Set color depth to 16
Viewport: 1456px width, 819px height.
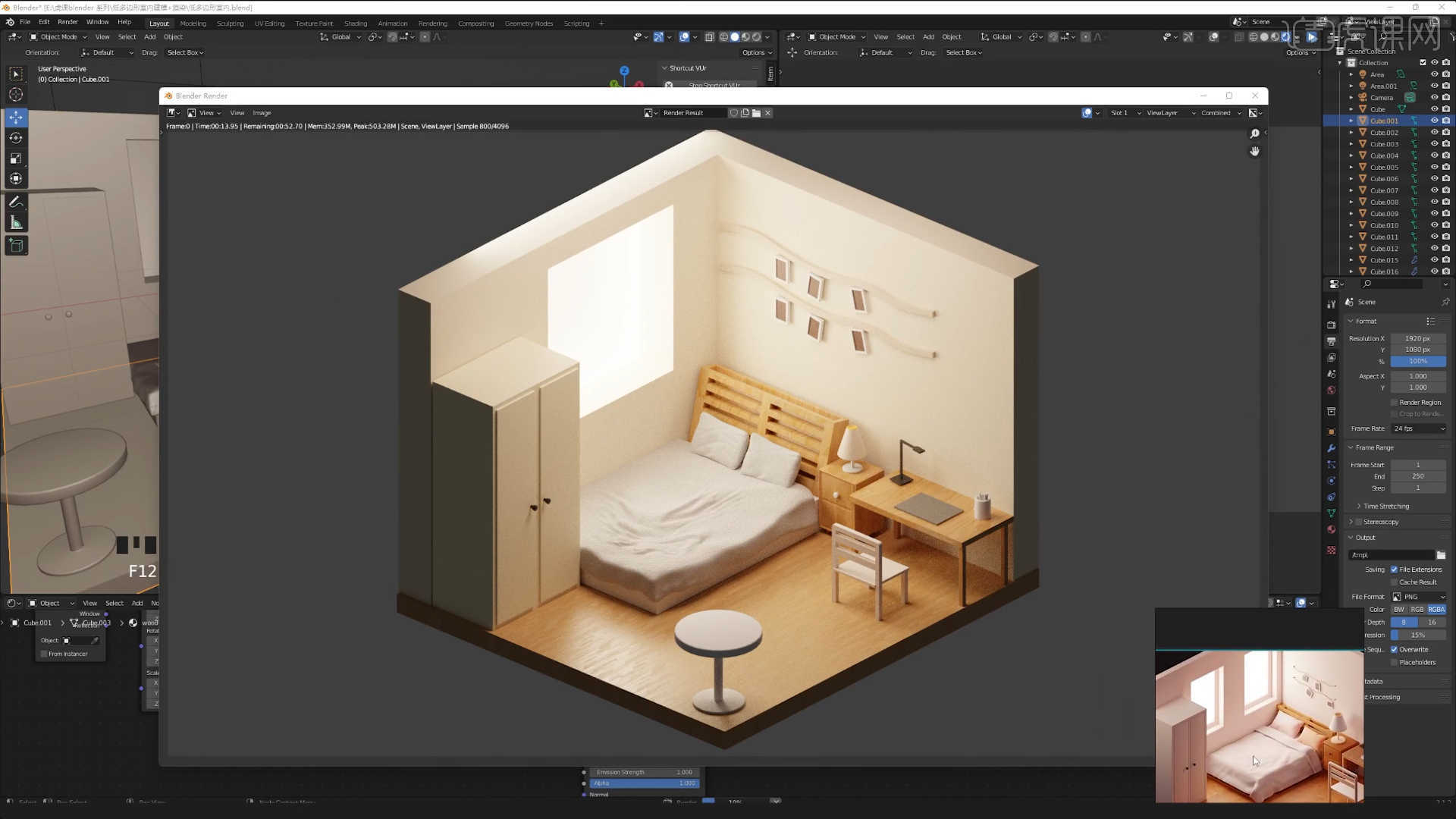pos(1432,623)
